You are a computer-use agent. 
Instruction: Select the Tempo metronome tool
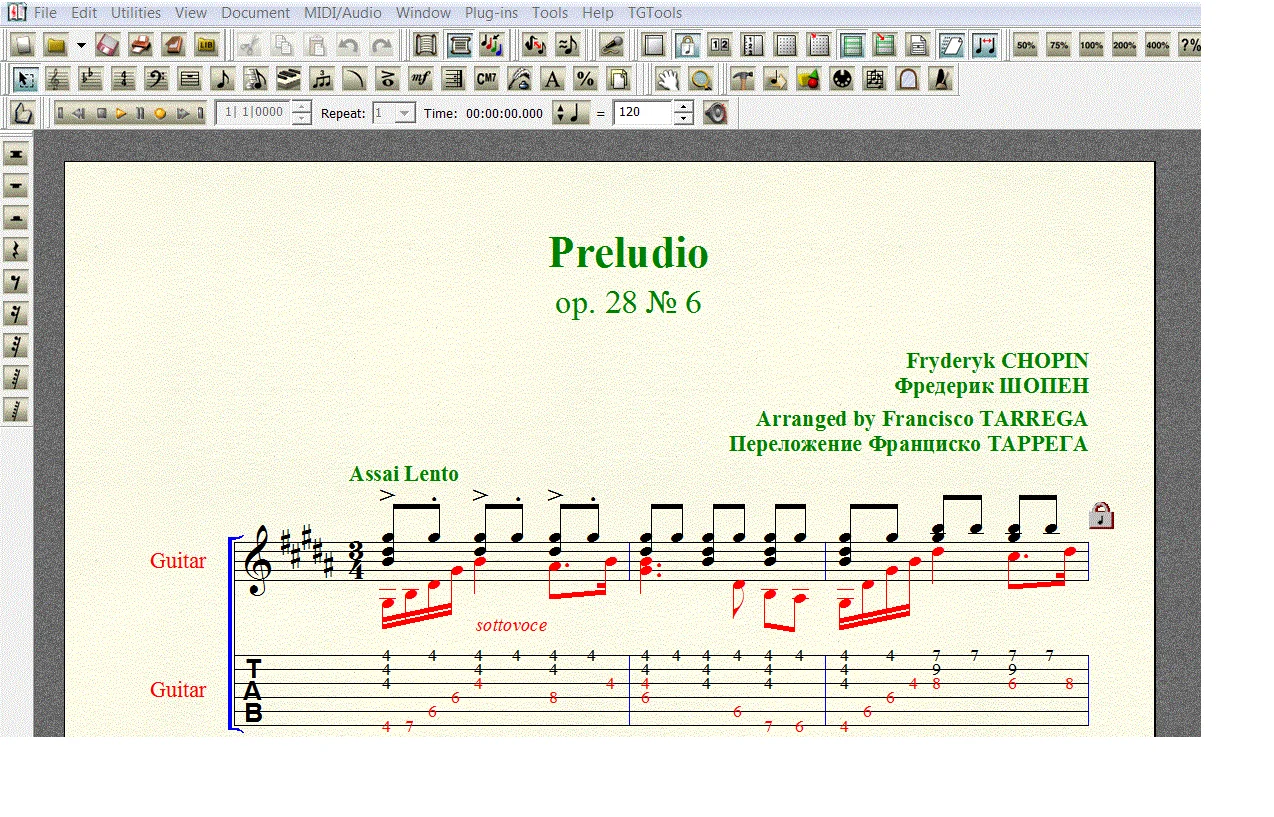pos(941,79)
